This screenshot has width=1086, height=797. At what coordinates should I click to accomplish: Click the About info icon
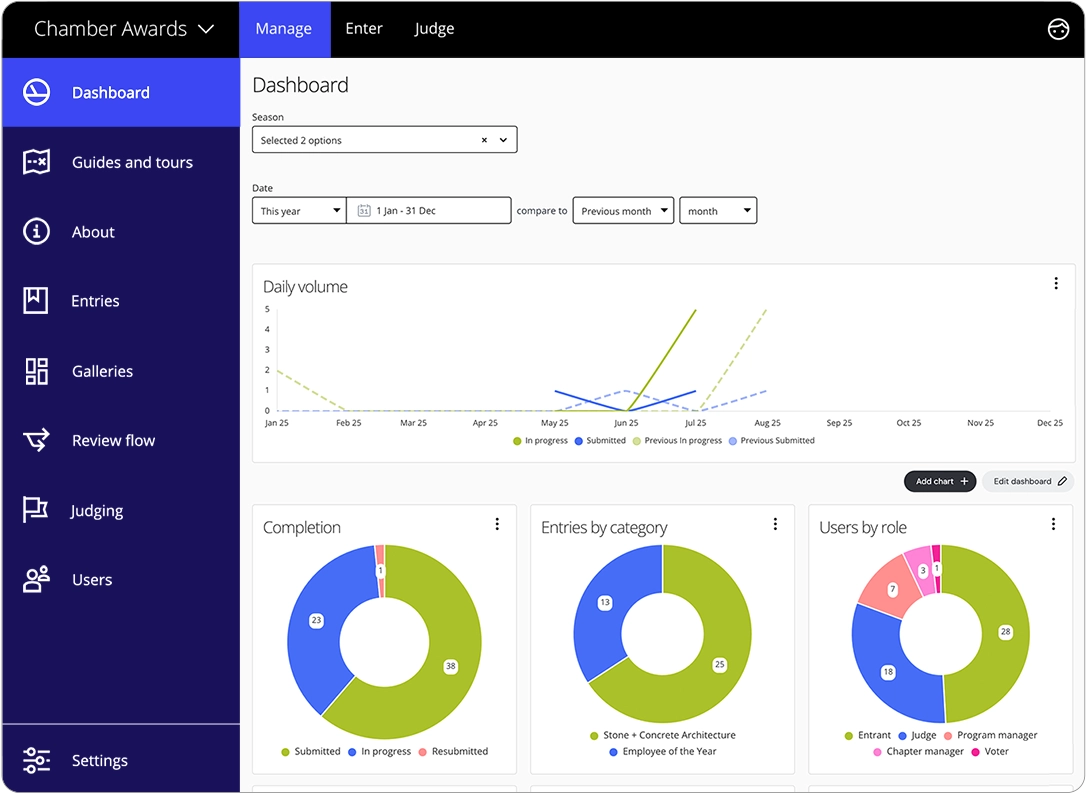[37, 232]
